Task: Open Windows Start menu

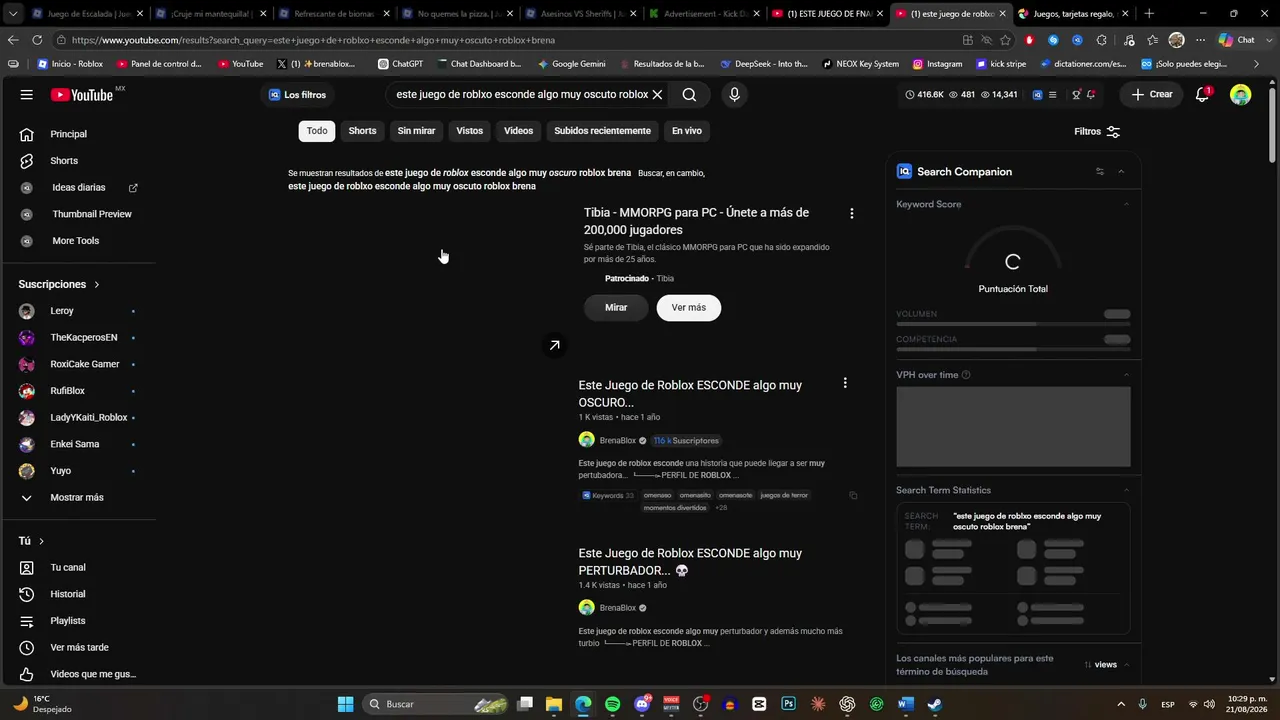Action: click(345, 704)
